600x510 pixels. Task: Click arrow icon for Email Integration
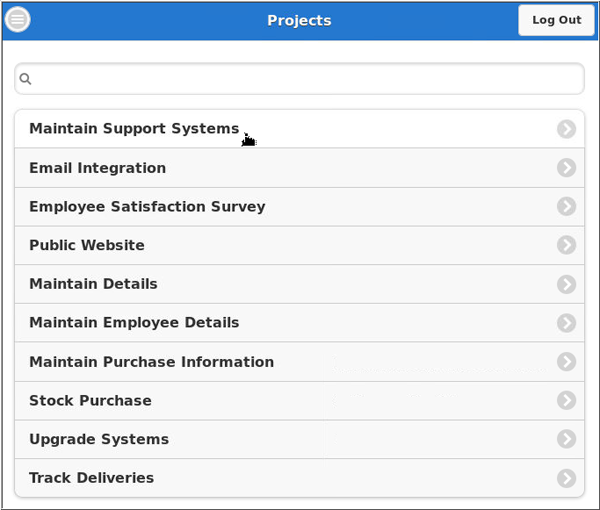pyautogui.click(x=566, y=168)
